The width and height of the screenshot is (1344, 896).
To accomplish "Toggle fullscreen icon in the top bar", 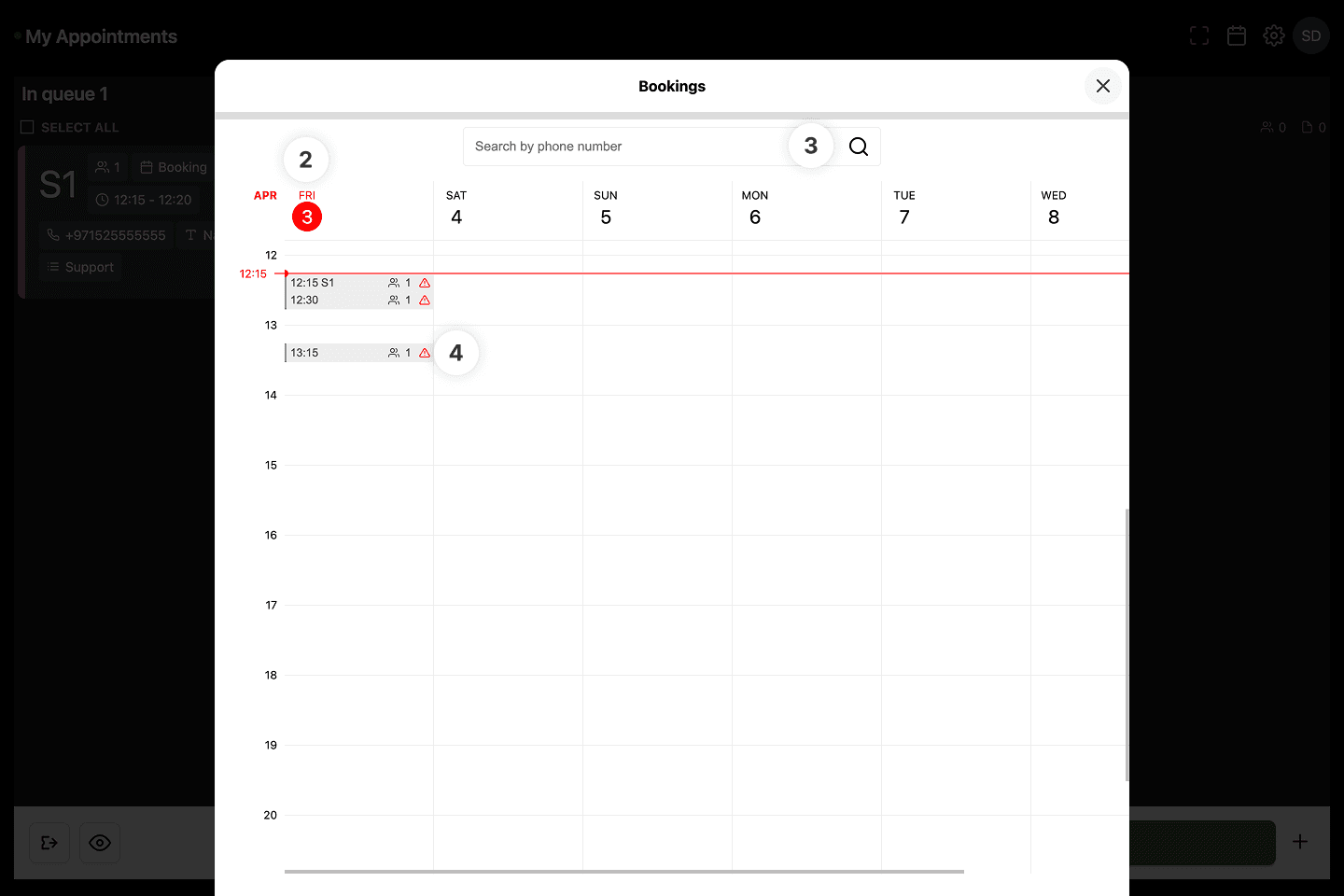I will tap(1199, 35).
